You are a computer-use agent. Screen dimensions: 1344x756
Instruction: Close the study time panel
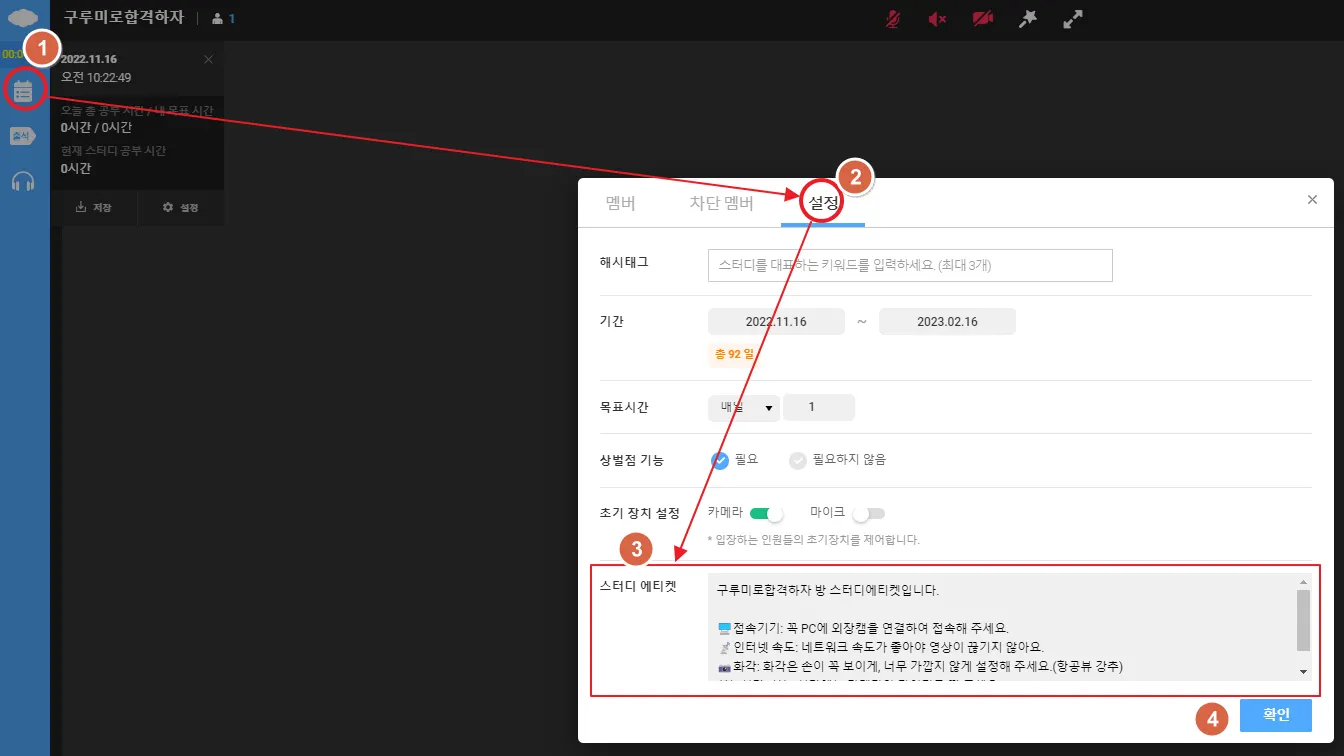pyautogui.click(x=208, y=59)
